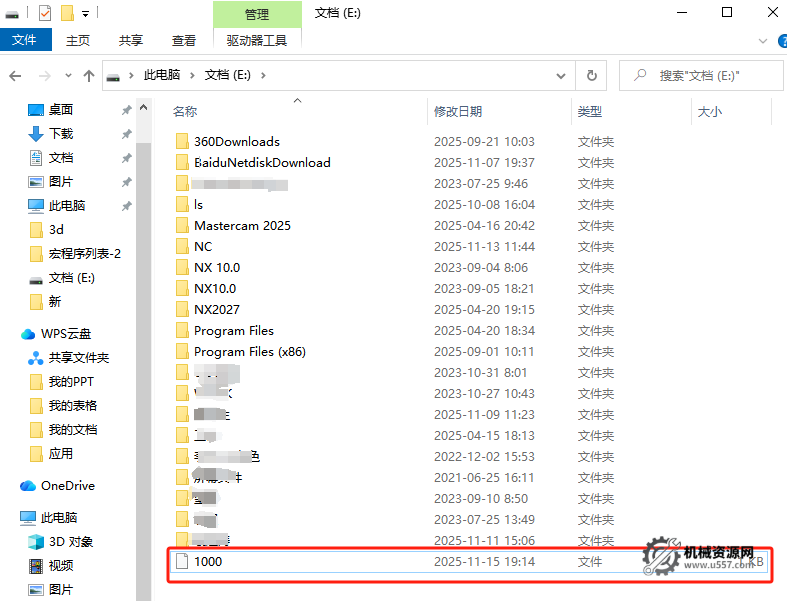The height and width of the screenshot is (601, 787).
Task: Open the Customize Quick Access Toolbar dropdown
Action: pos(86,14)
